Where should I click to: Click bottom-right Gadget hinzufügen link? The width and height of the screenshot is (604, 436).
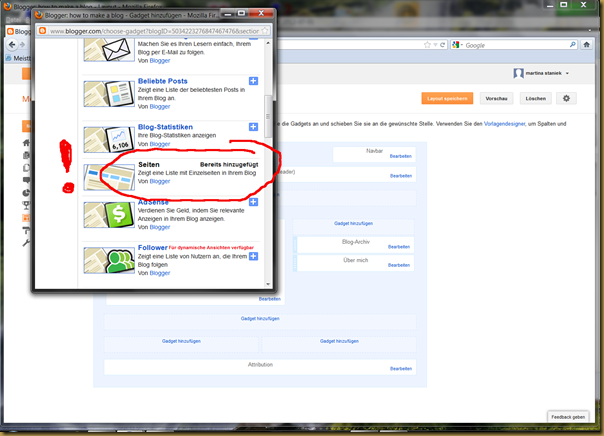tap(339, 341)
